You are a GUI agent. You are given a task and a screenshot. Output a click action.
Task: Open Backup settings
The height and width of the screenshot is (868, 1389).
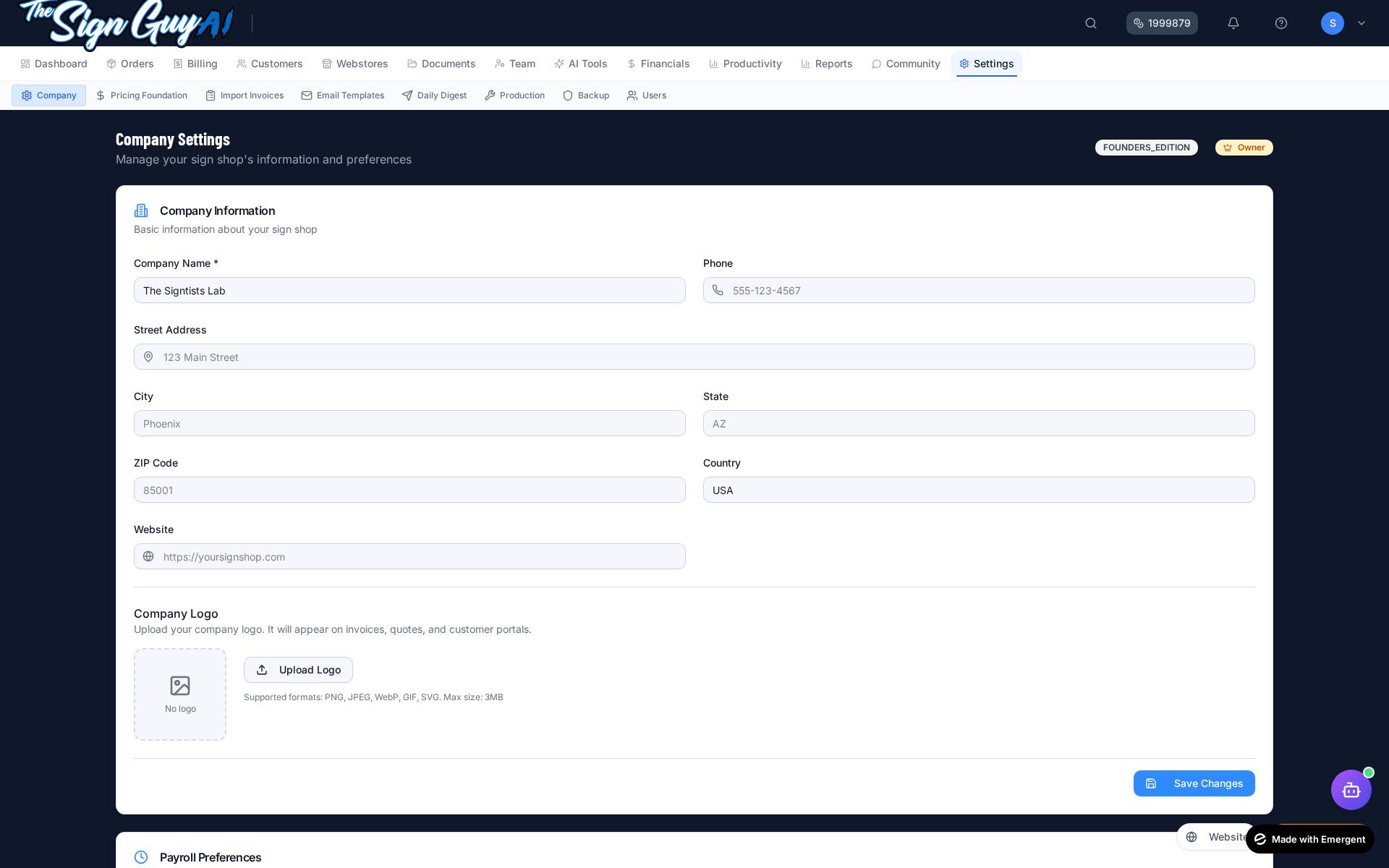coord(586,95)
